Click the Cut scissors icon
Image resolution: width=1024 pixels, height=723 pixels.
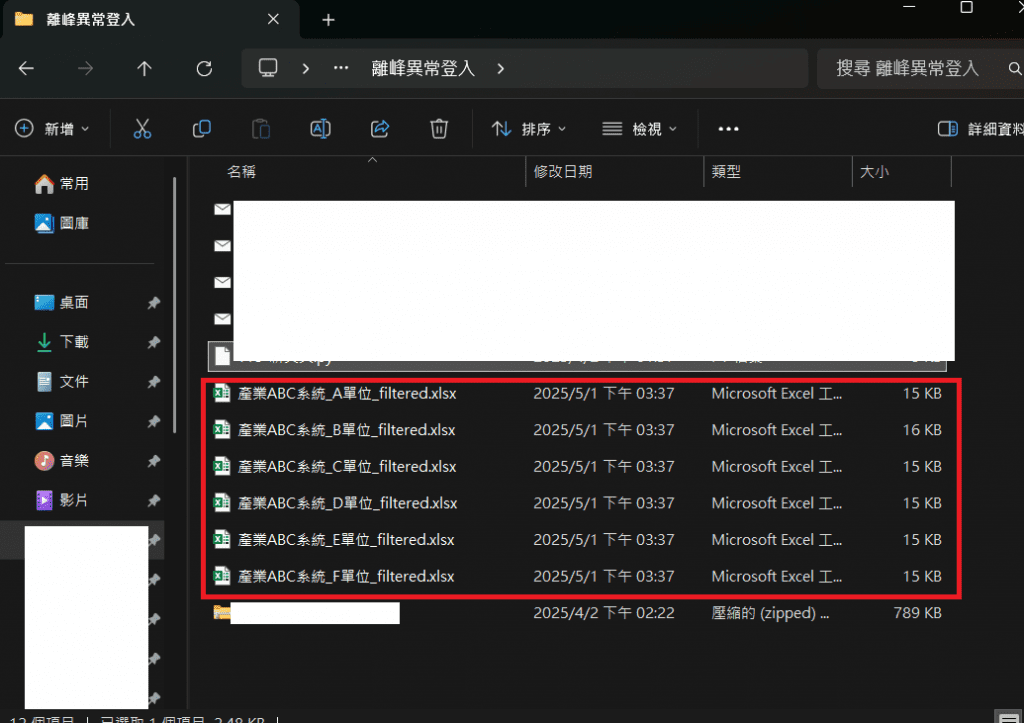click(142, 129)
